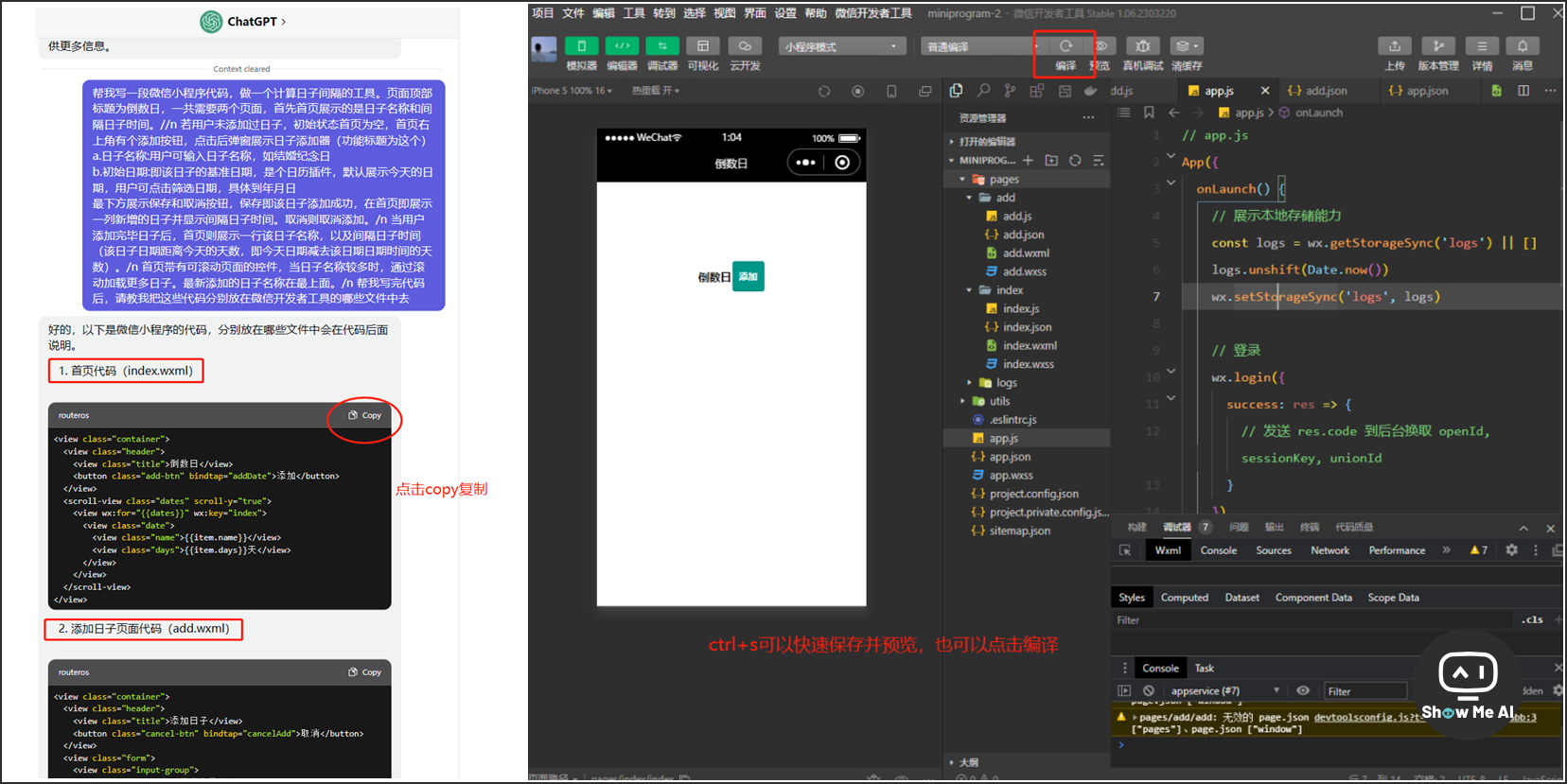Viewport: 1567px width, 784px height.
Task: Open the 项目 menu
Action: pyautogui.click(x=542, y=12)
